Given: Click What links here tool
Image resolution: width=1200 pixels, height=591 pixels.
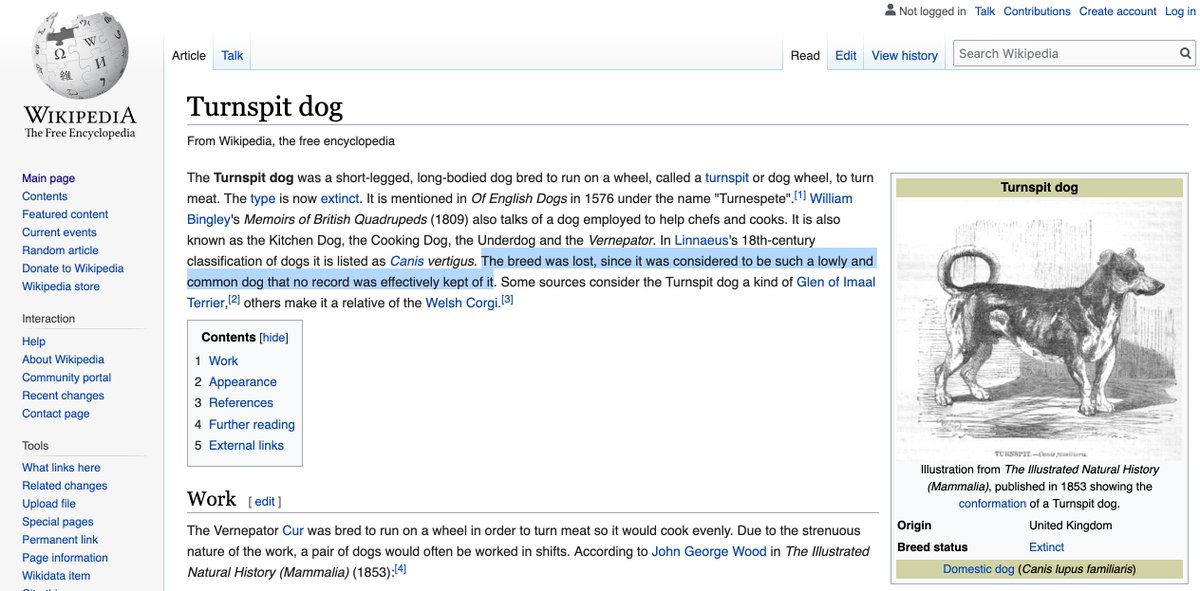Looking at the screenshot, I should tap(61, 467).
